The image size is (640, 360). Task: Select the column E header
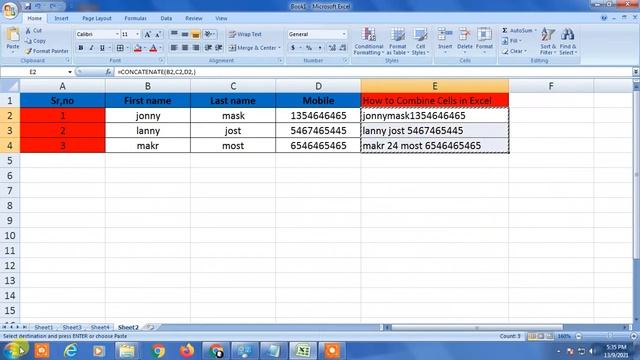pos(435,86)
